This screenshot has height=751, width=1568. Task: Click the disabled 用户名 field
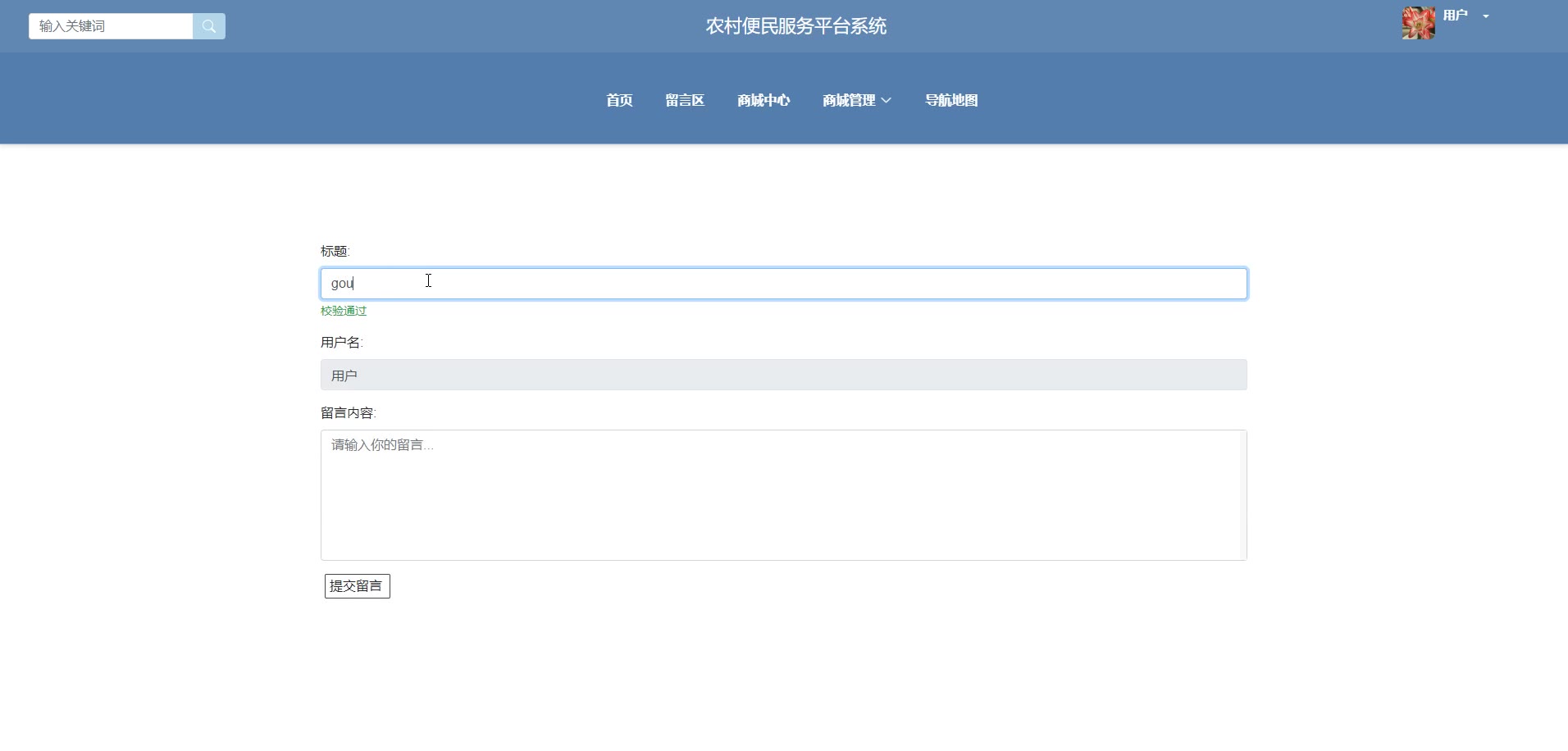[784, 375]
